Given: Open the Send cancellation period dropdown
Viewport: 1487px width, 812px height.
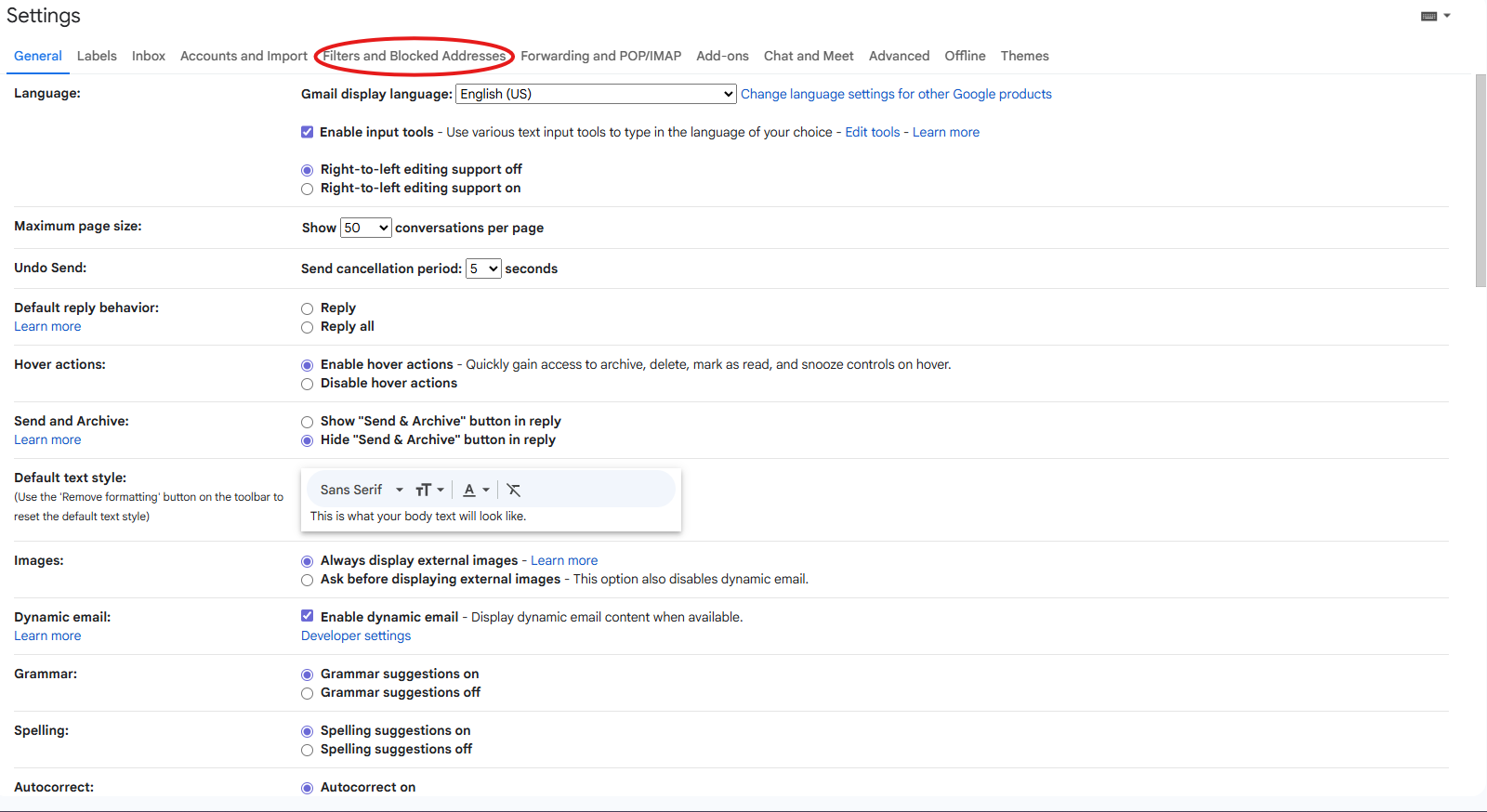Looking at the screenshot, I should click(483, 268).
